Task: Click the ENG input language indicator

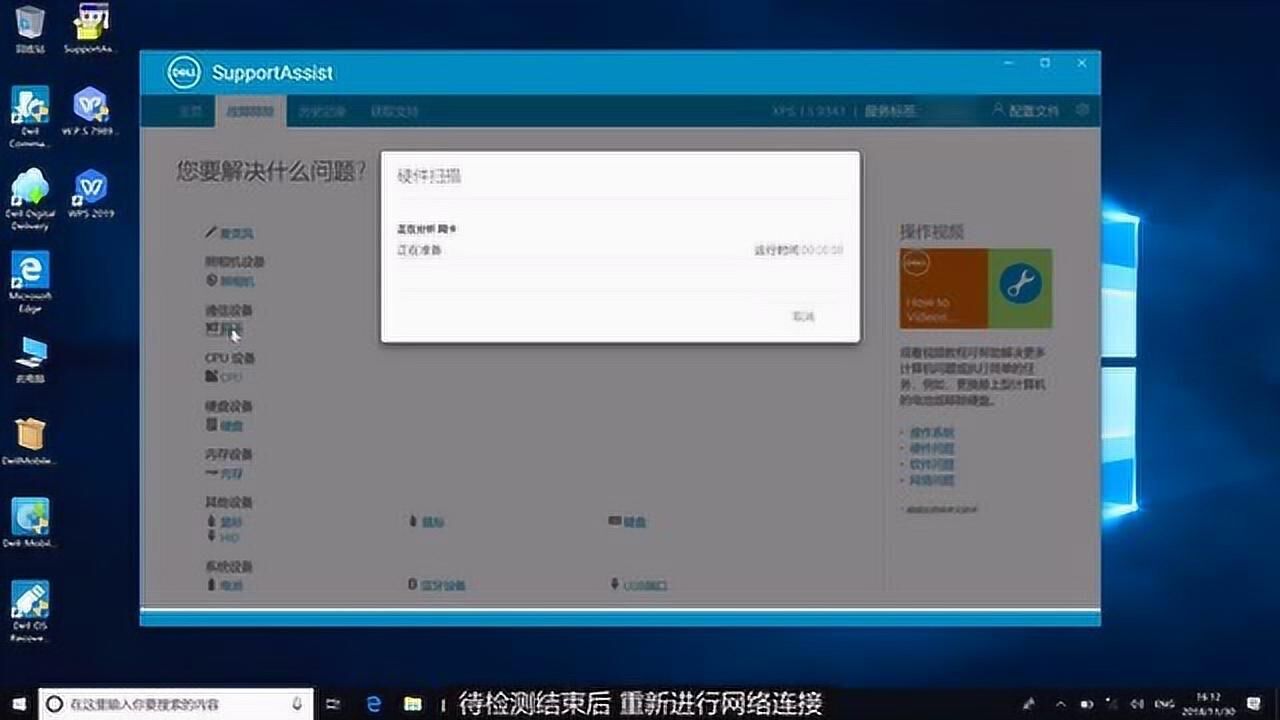Action: (x=1167, y=704)
